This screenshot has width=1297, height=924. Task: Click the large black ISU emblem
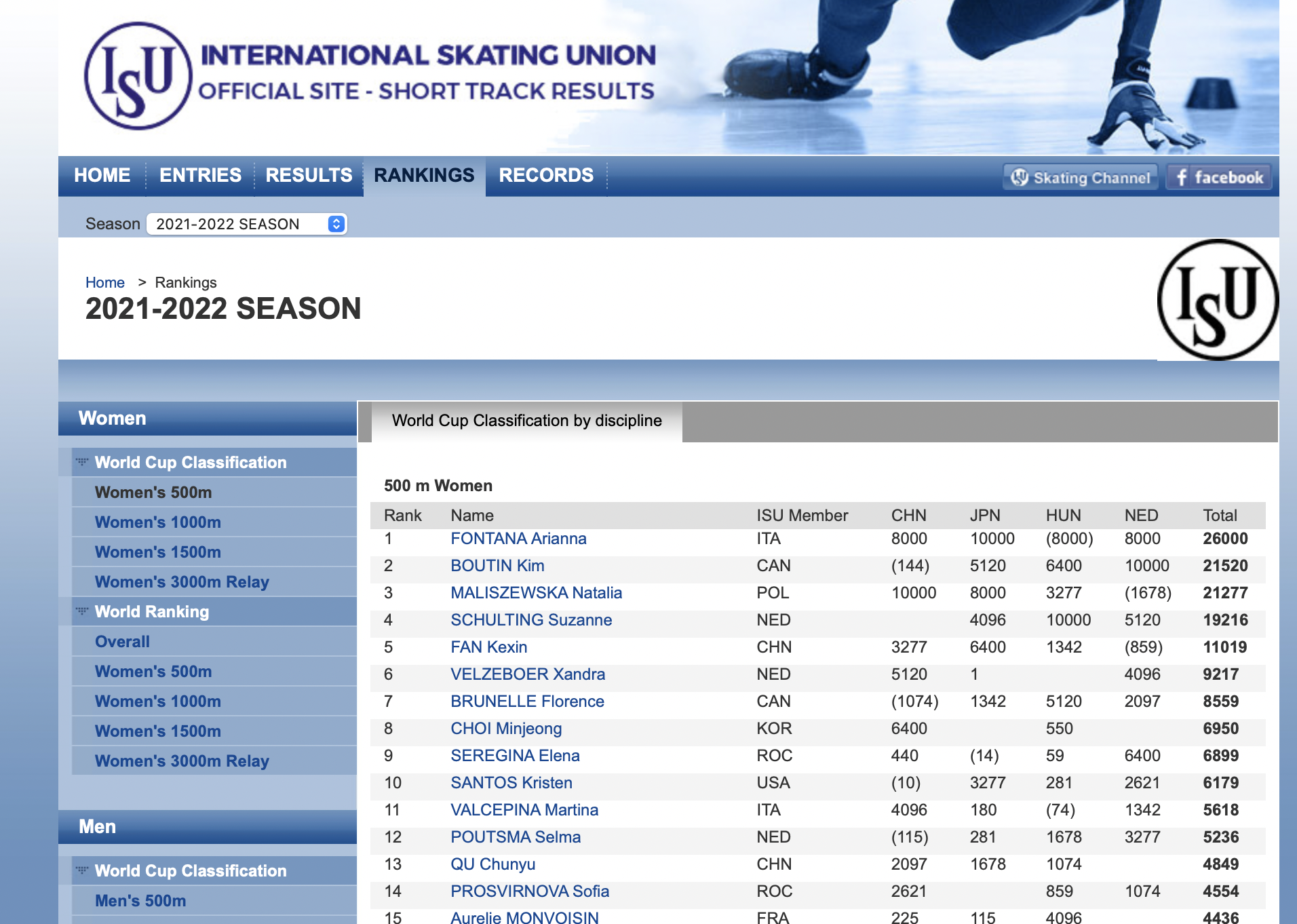[1218, 299]
